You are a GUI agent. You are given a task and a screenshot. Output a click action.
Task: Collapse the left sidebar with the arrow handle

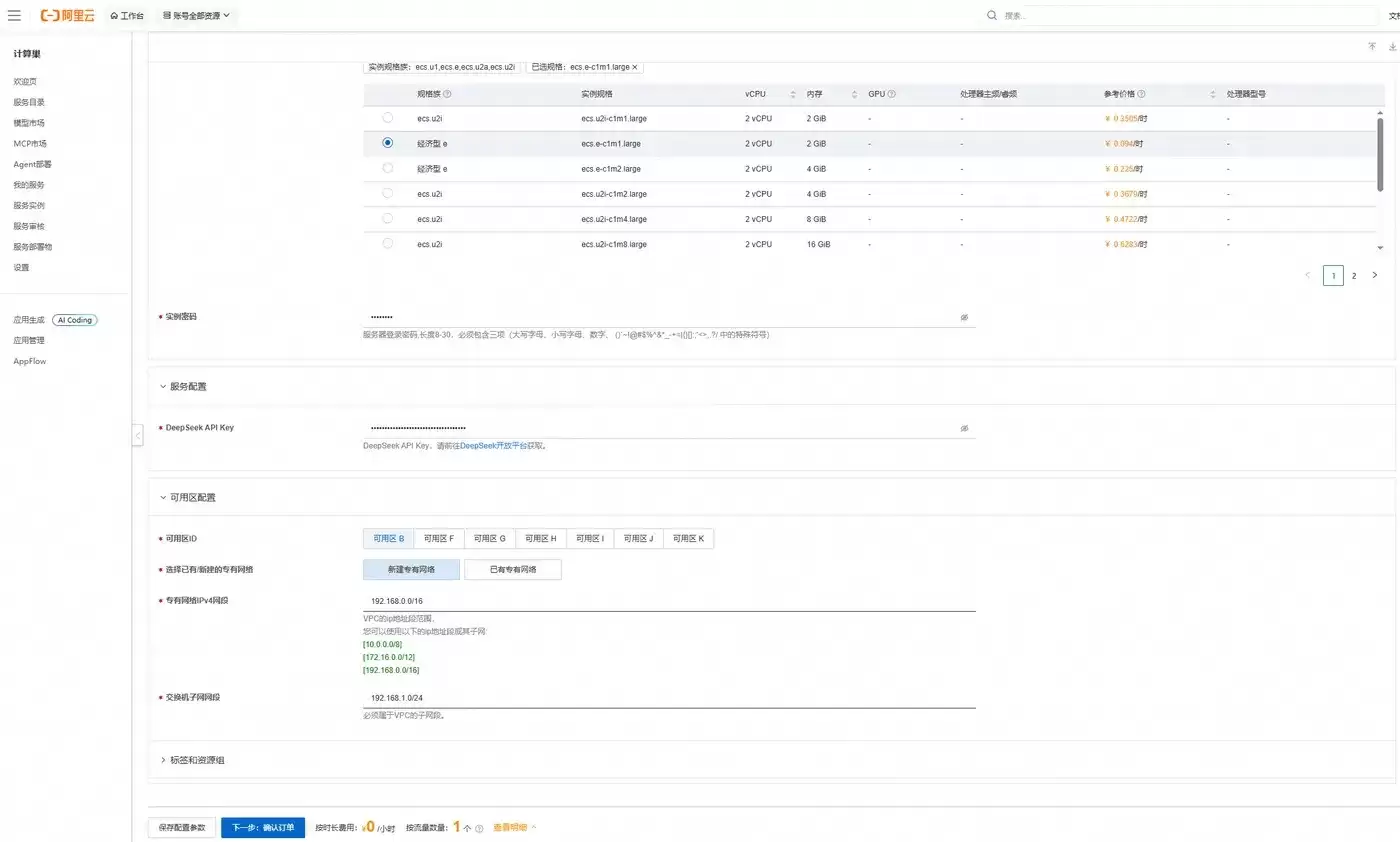pyautogui.click(x=137, y=435)
